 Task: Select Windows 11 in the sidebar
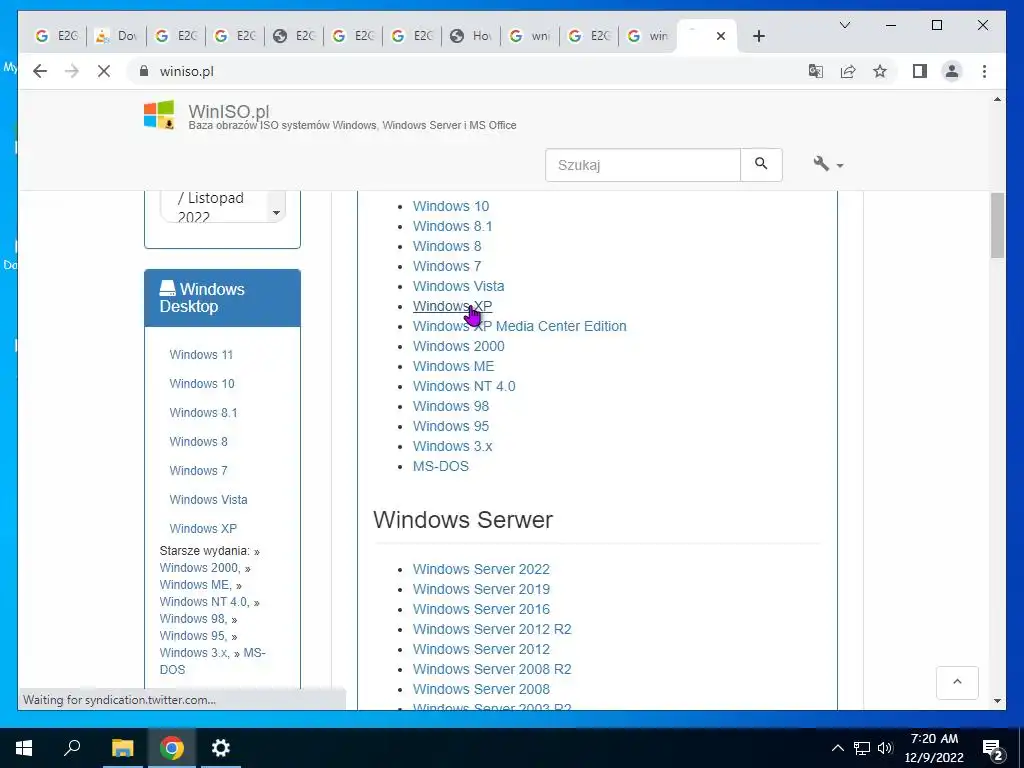coord(201,355)
